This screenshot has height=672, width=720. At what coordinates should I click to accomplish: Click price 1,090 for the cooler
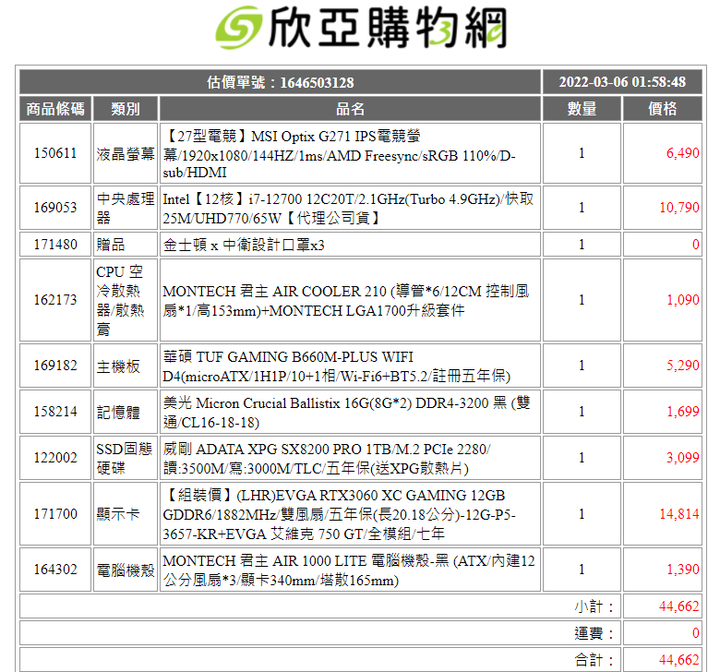click(x=682, y=300)
